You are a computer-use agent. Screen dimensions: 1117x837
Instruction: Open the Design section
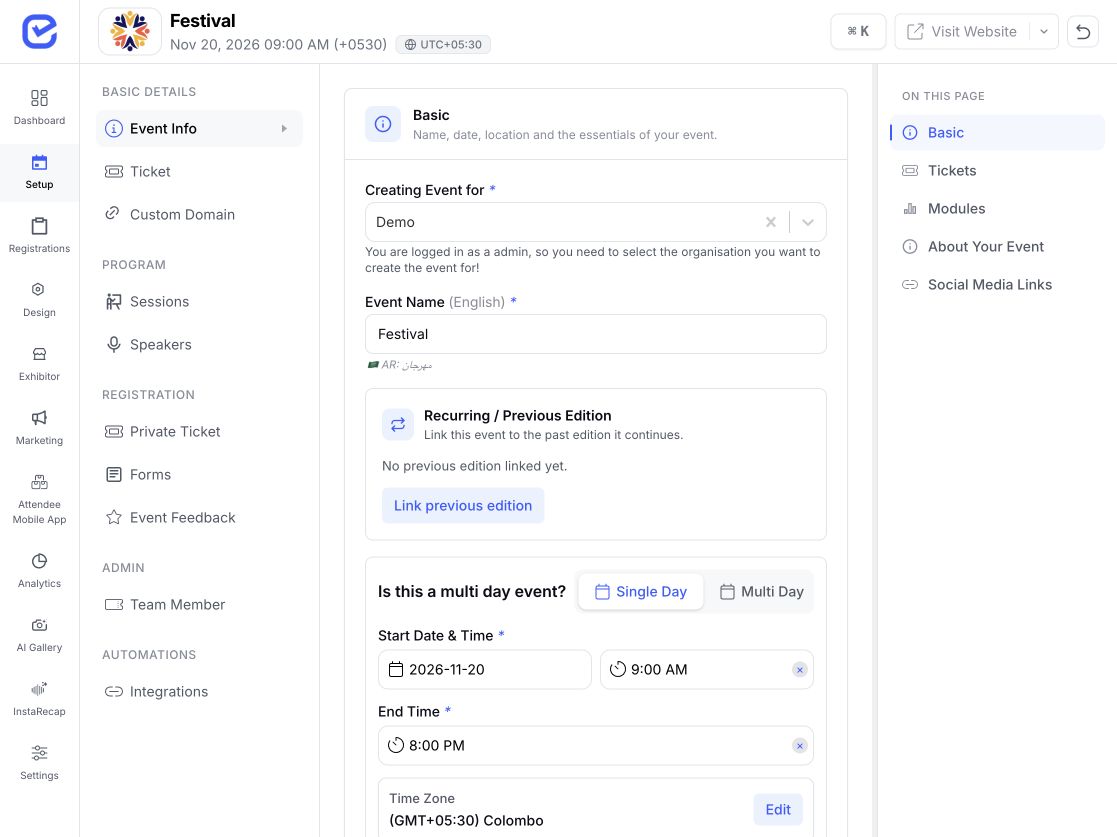(39, 300)
